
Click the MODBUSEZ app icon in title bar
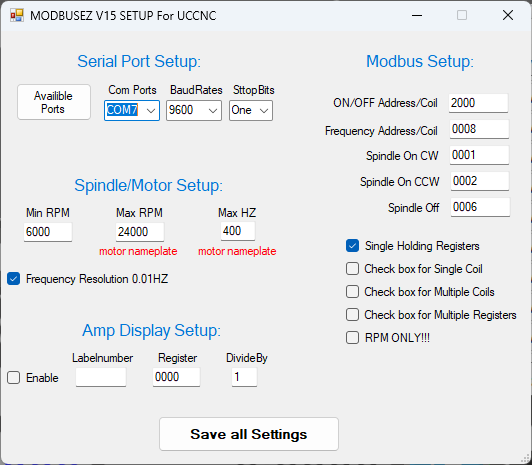pyautogui.click(x=17, y=15)
